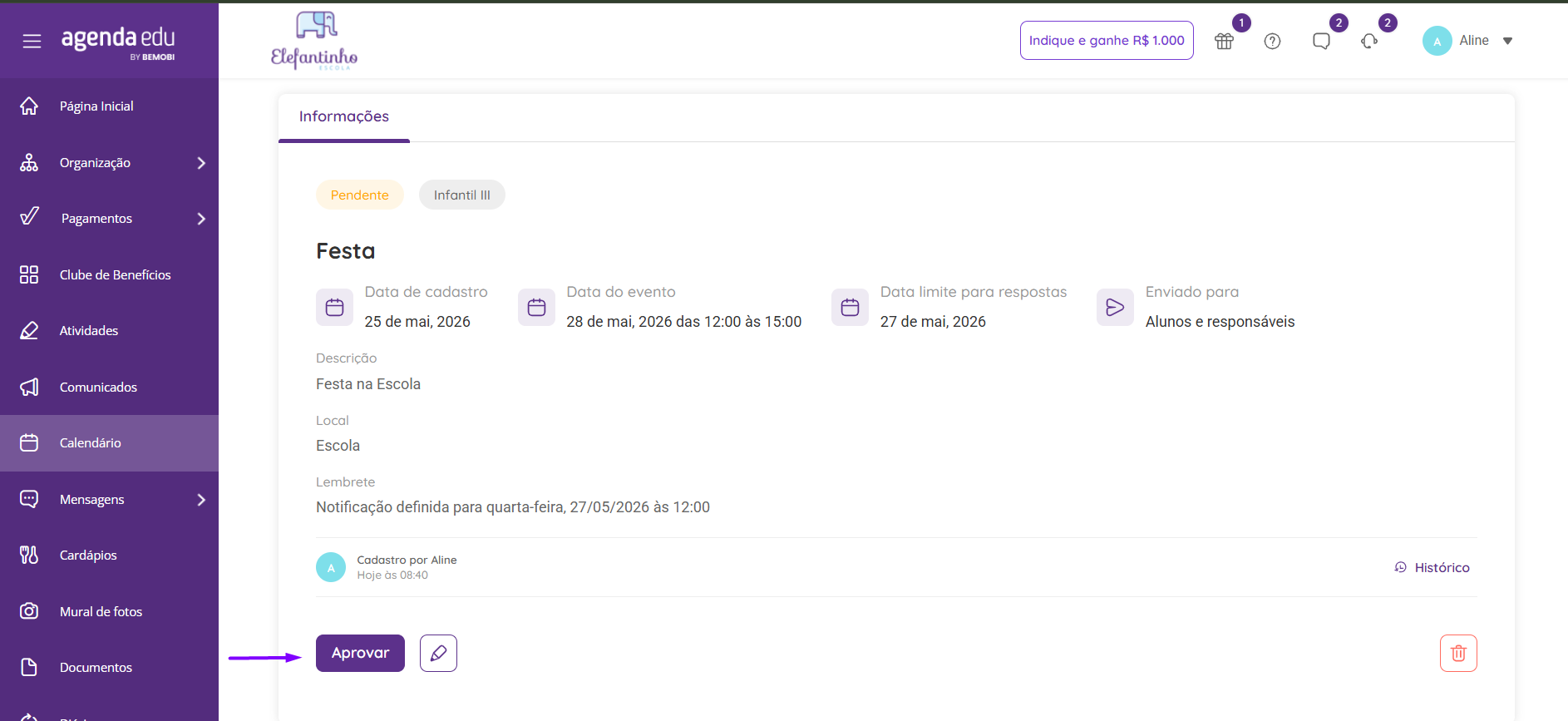Open the chat messages bubble icon
The image size is (1568, 721).
point(1321,41)
